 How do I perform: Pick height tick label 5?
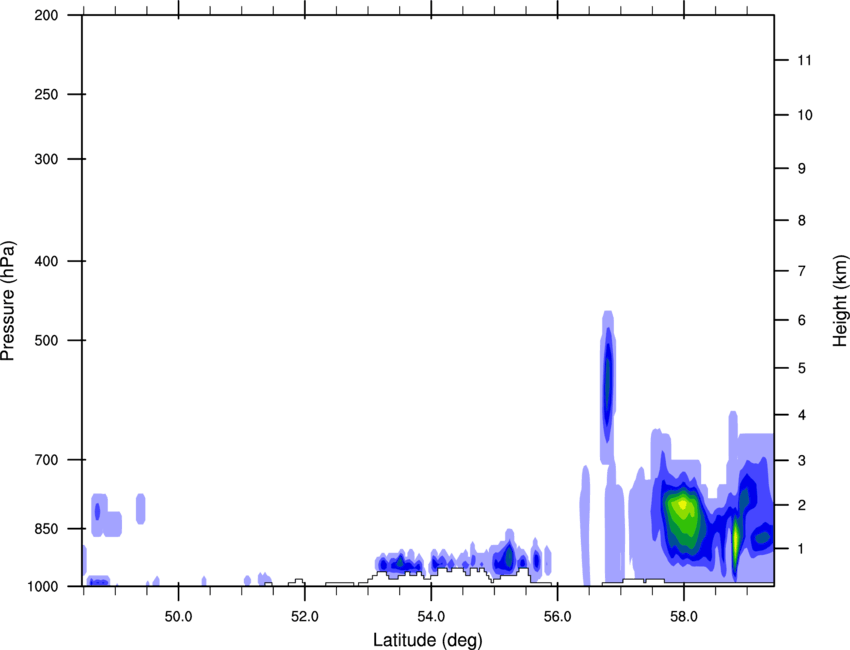point(802,368)
